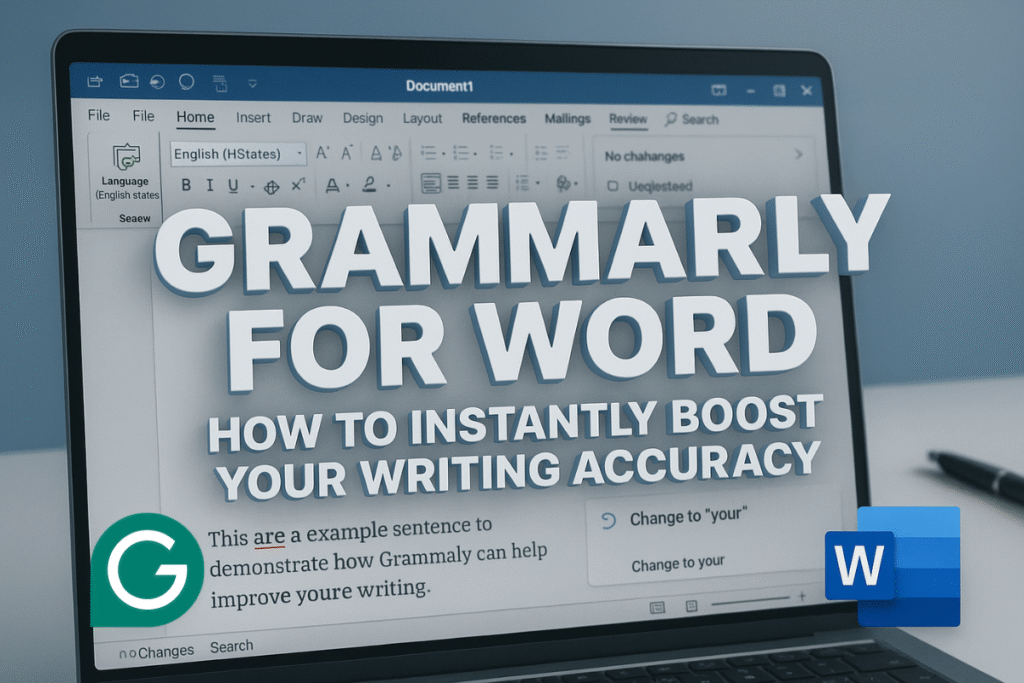Click the A-with-eraser clear formatting icon
Viewport: 1024px width, 683px height.
click(396, 154)
